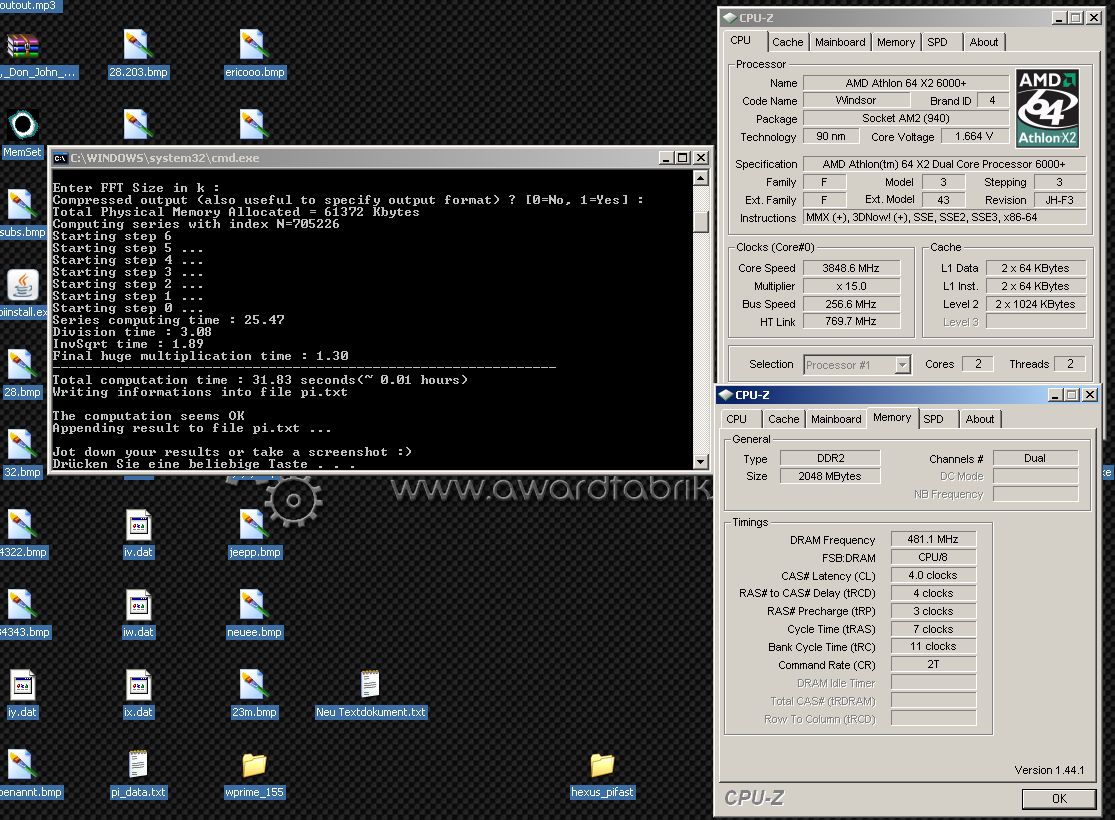The image size is (1115, 820).
Task: Switch to Memory tab in upper CPU-Z window
Action: [895, 42]
